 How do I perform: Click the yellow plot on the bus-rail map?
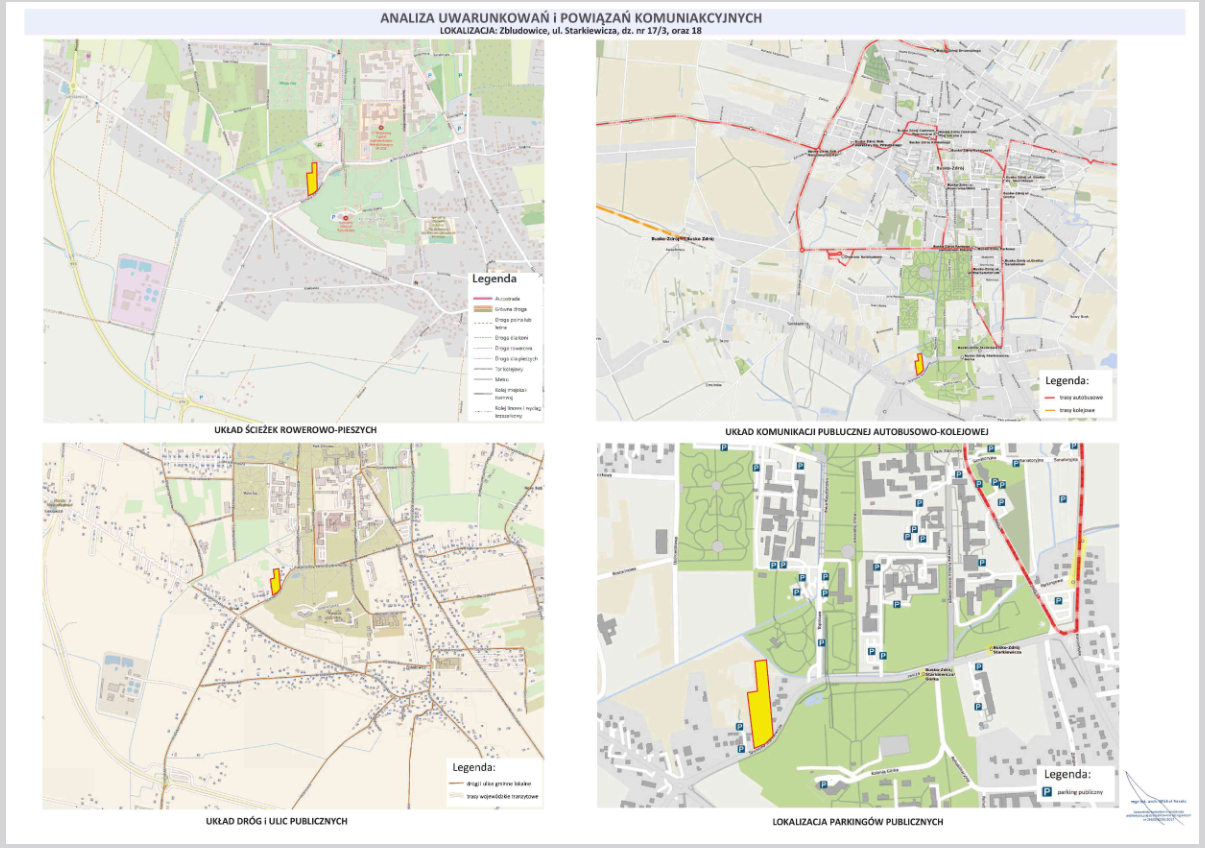(919, 365)
